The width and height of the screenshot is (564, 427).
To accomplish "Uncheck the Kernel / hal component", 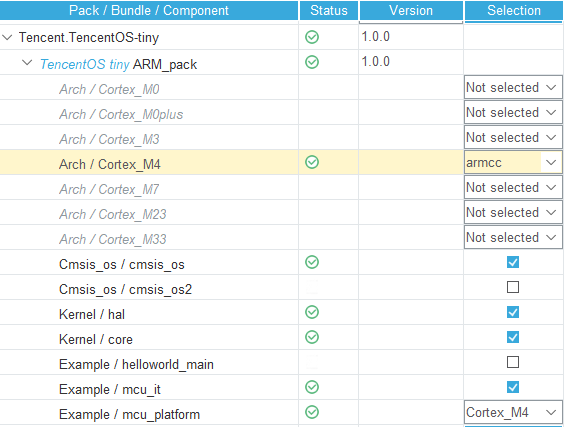I will (x=513, y=312).
